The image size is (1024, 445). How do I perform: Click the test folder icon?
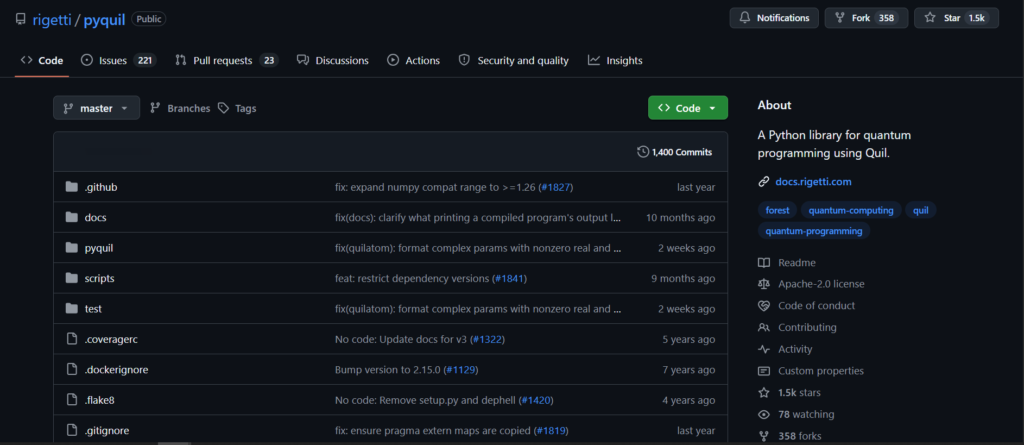pyautogui.click(x=72, y=309)
